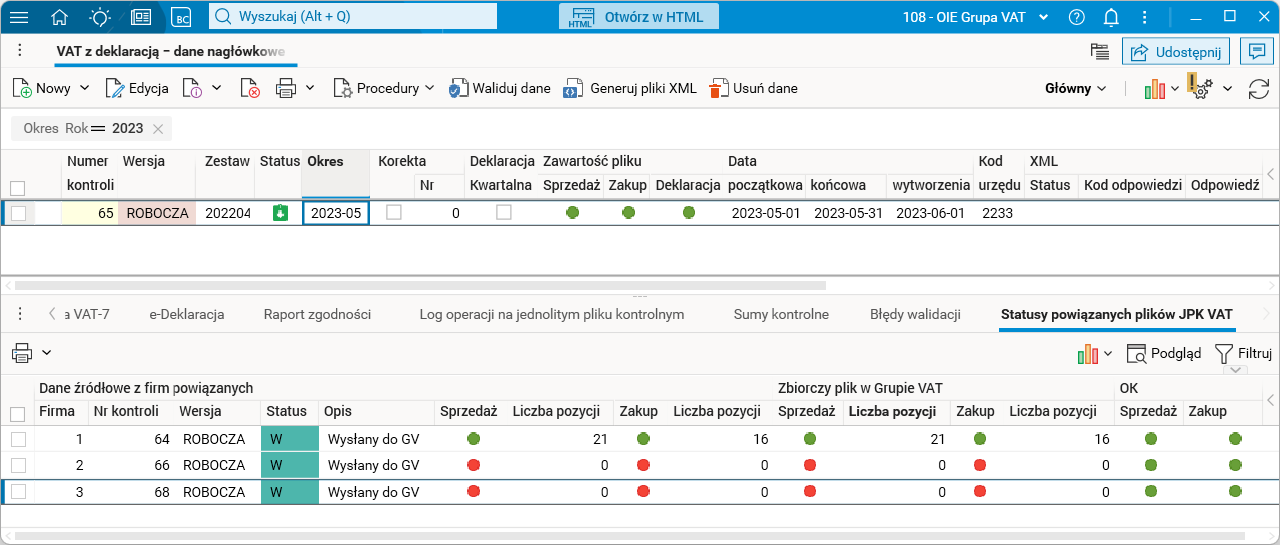Switch to the Sumy kontrolne tab
Viewport: 1280px width, 545px height.
point(781,314)
